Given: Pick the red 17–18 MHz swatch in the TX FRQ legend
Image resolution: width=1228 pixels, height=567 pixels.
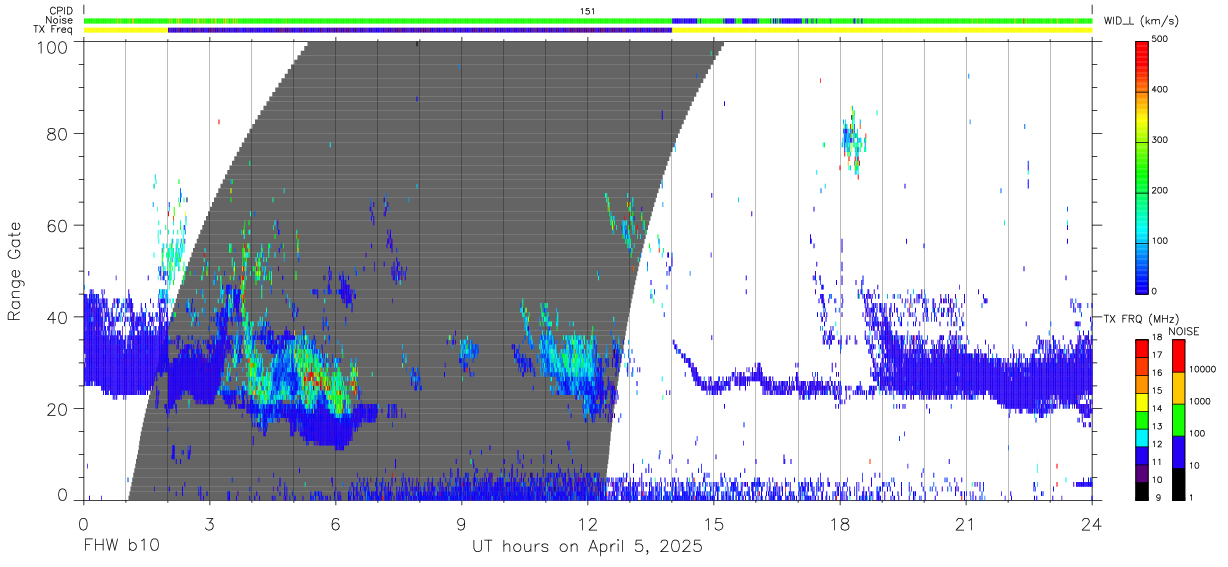Looking at the screenshot, I should click(1142, 347).
